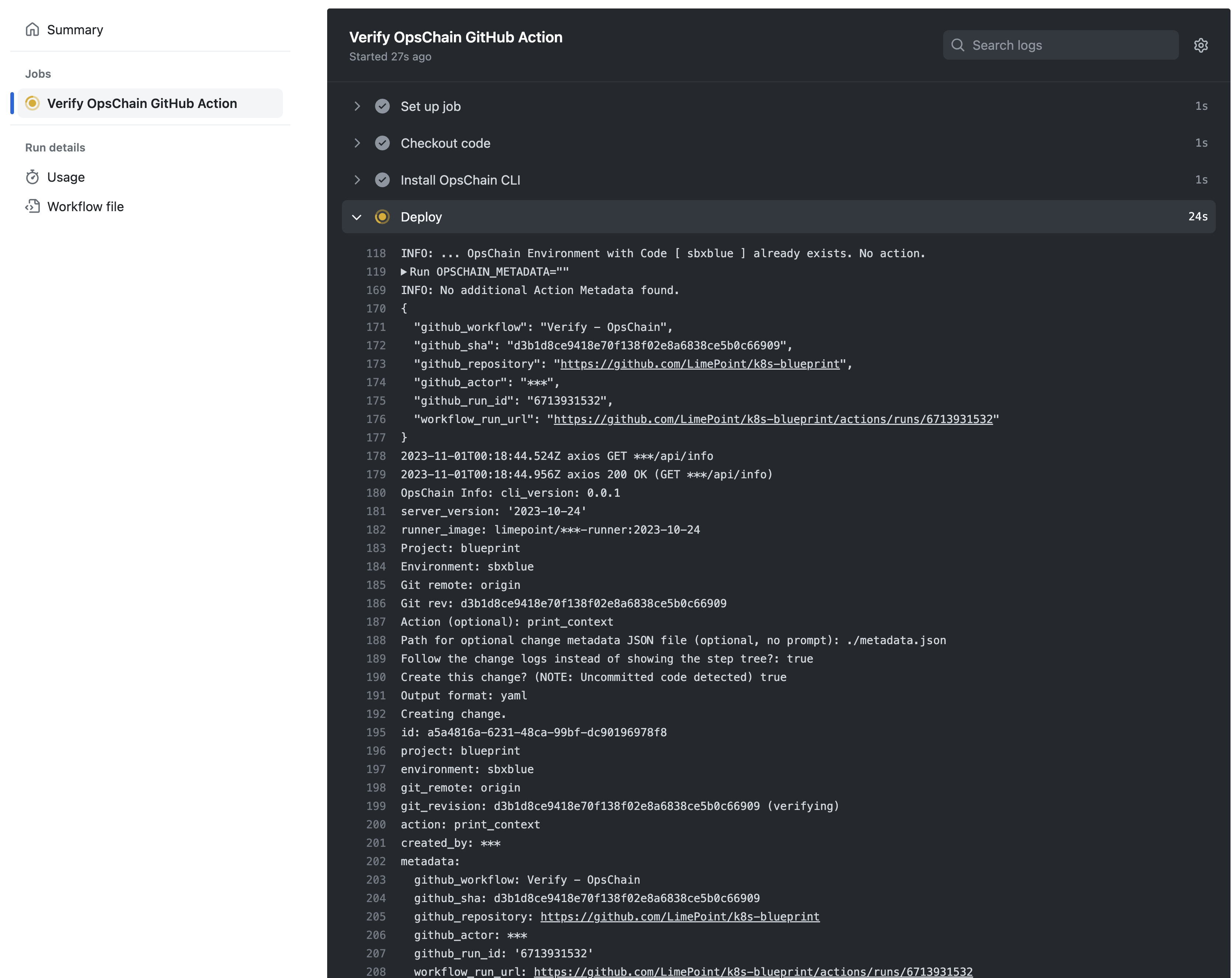Click 'action: print_context' on line 200
The height and width of the screenshot is (978, 1232).
[x=470, y=825]
